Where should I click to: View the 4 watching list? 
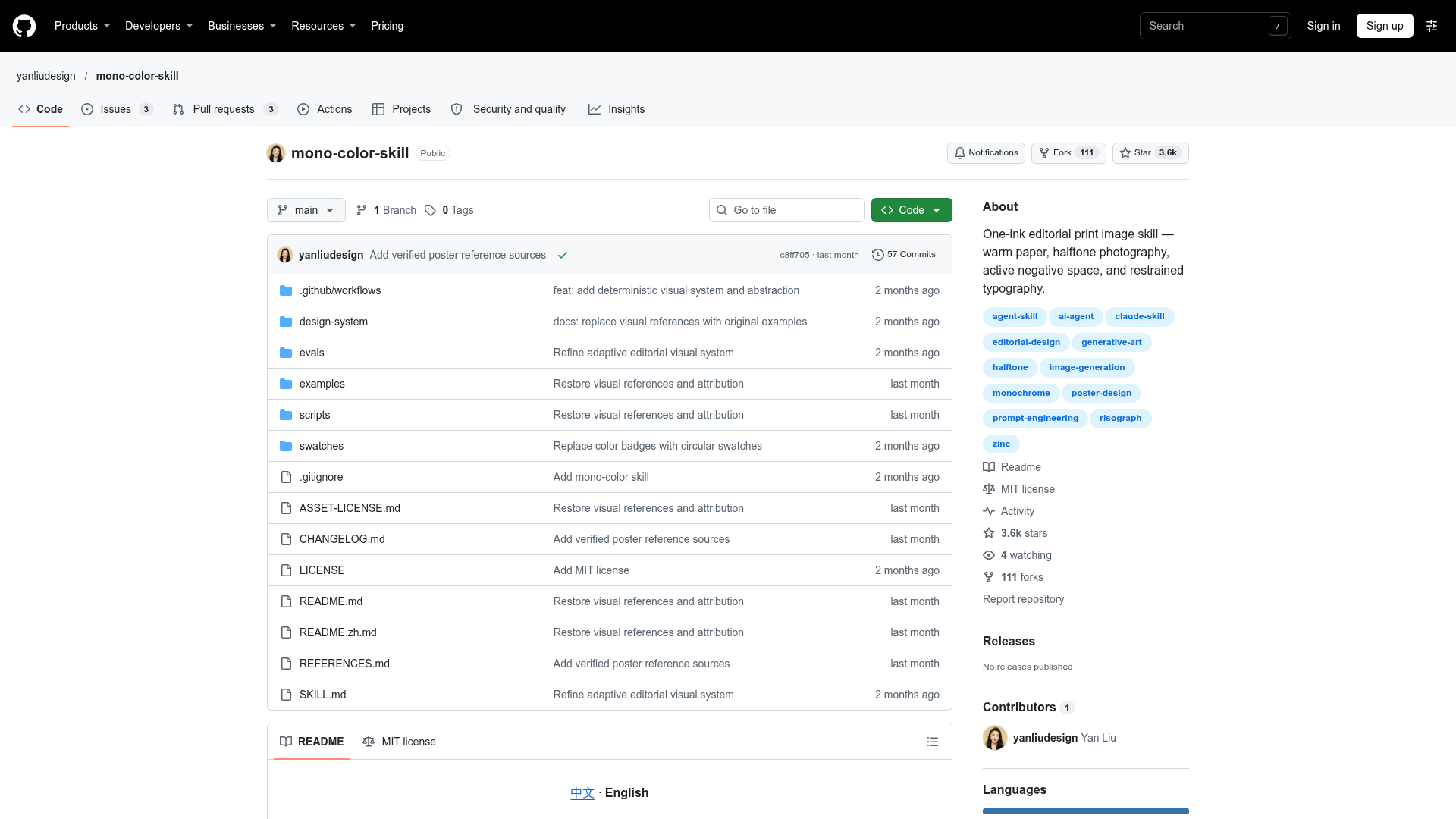[1017, 555]
